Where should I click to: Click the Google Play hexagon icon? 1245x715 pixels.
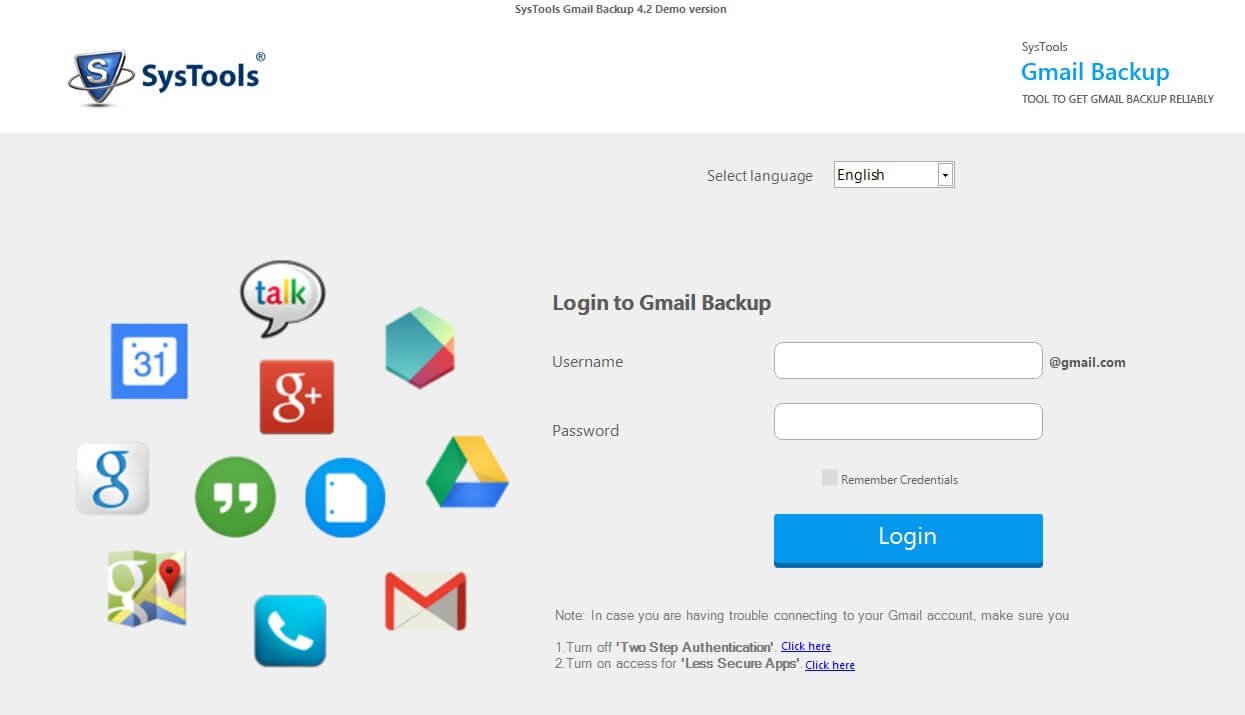[x=420, y=348]
